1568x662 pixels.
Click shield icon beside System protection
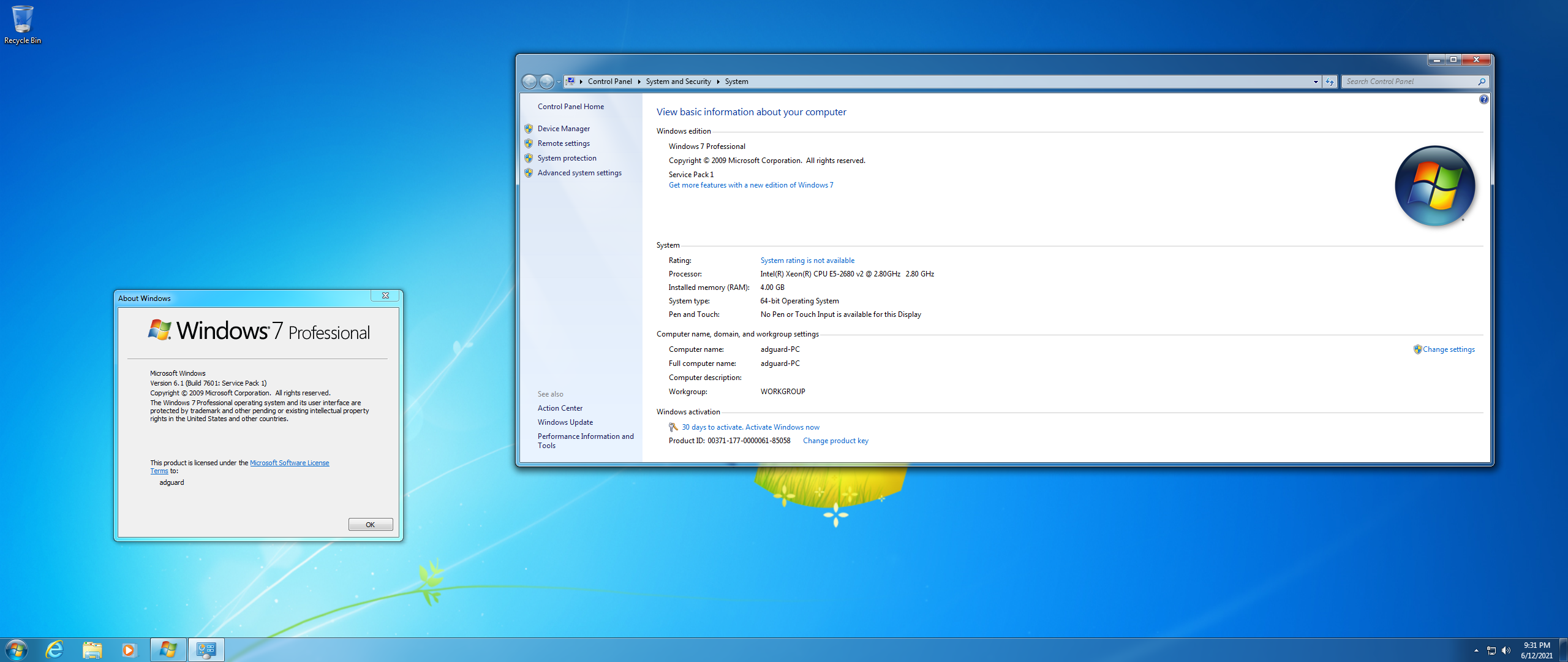pos(529,158)
